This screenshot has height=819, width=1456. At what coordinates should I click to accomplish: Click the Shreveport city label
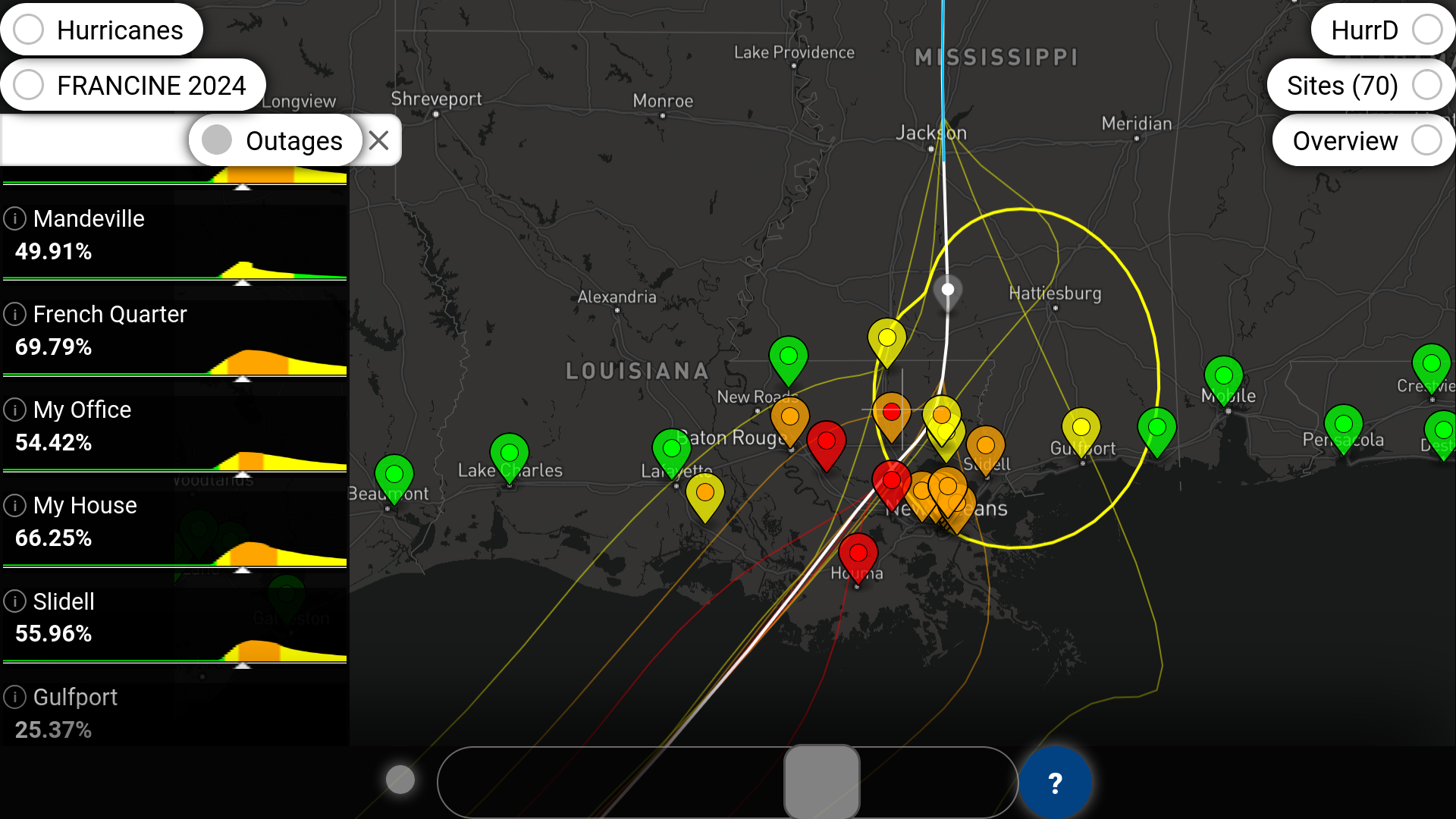[436, 99]
